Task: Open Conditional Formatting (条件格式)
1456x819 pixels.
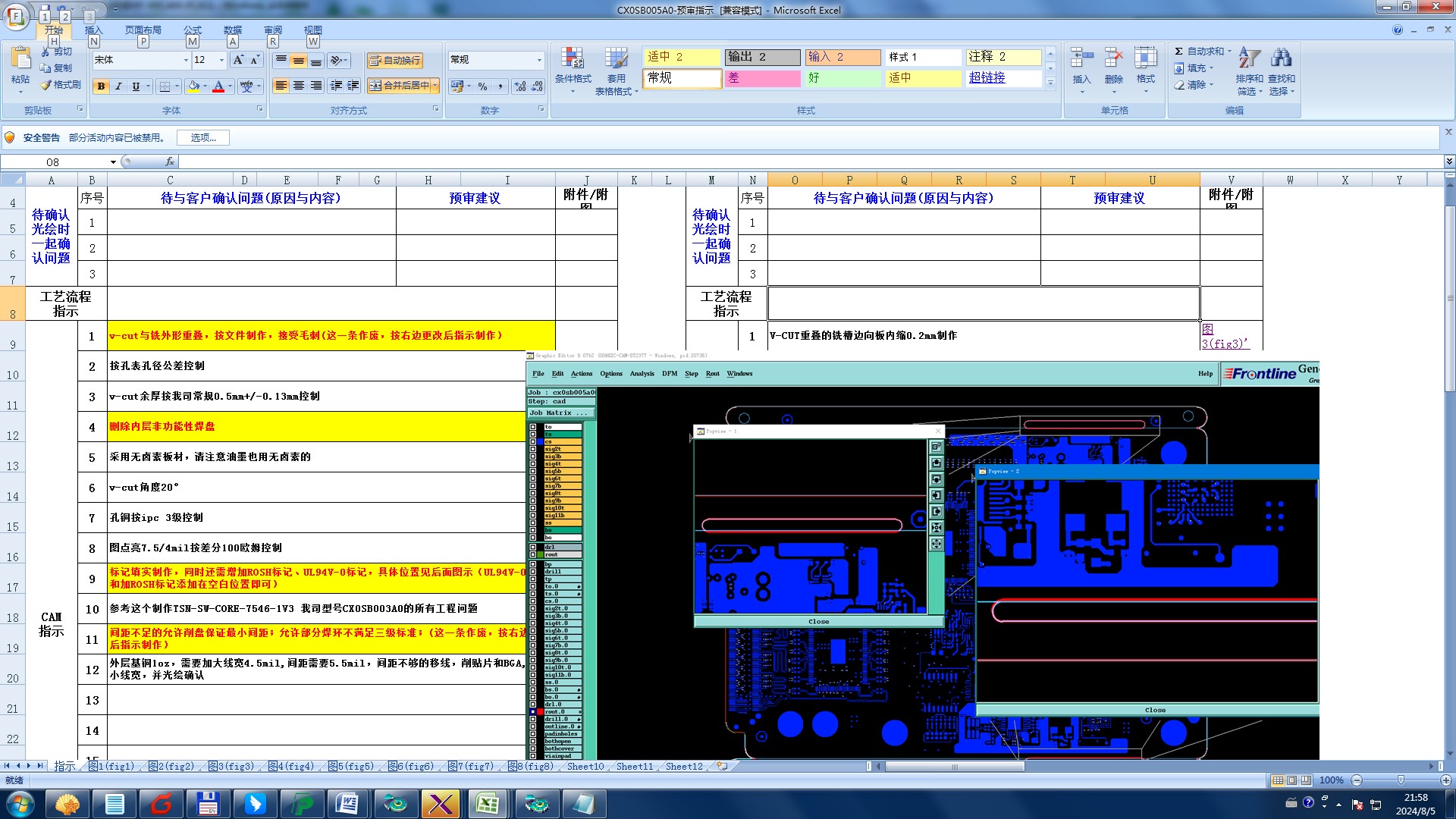Action: (573, 67)
